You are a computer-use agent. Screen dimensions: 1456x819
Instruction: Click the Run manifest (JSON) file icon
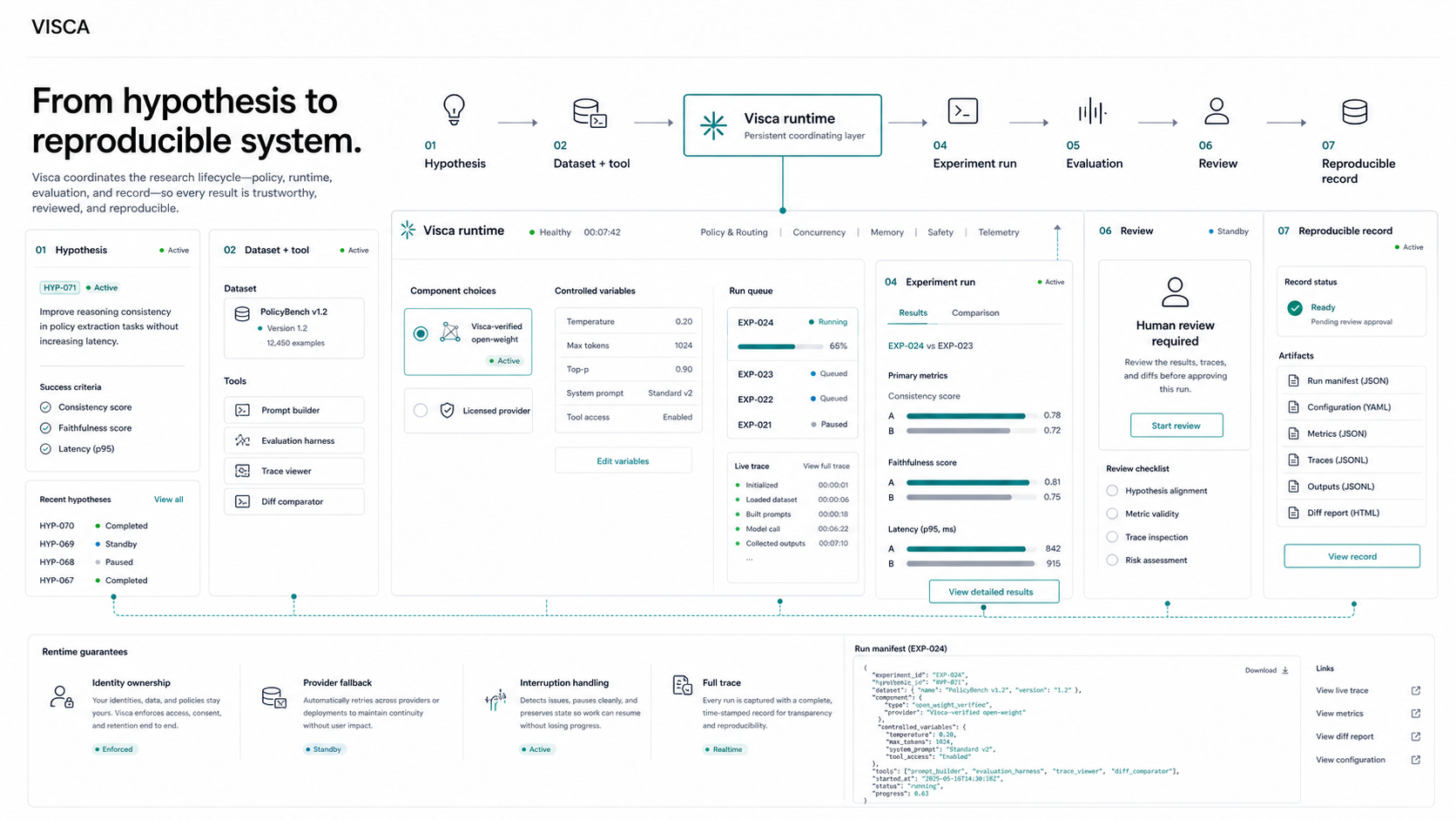(1293, 380)
